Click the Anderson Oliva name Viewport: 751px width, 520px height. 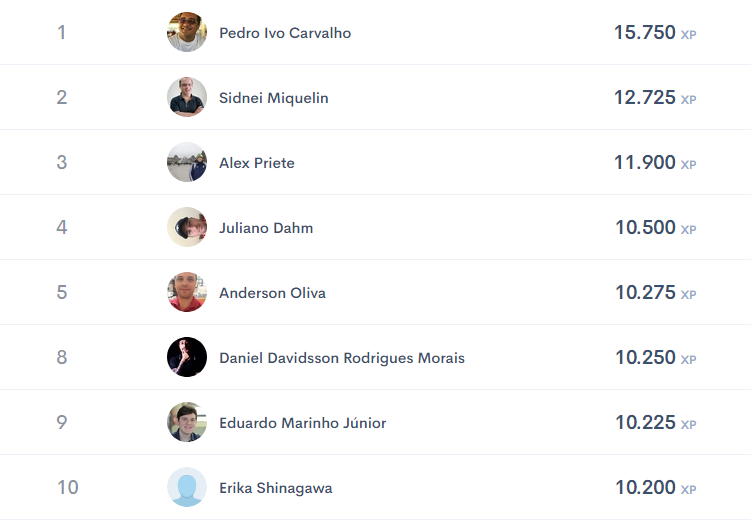click(x=272, y=293)
